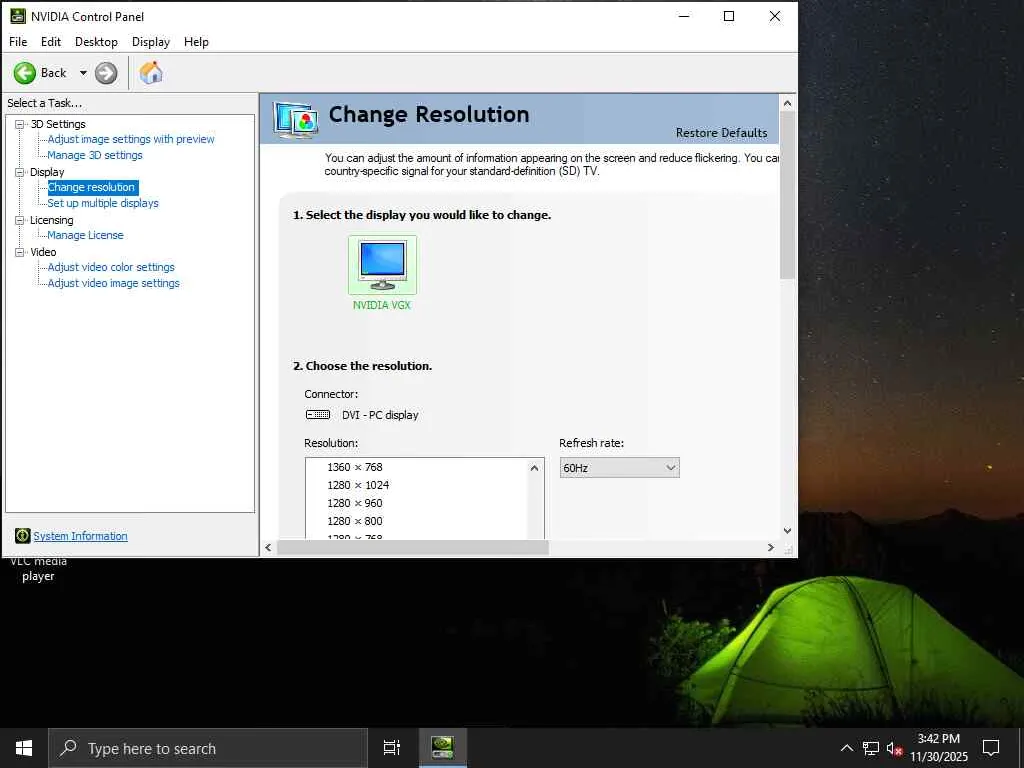Open Manage License

click(85, 235)
